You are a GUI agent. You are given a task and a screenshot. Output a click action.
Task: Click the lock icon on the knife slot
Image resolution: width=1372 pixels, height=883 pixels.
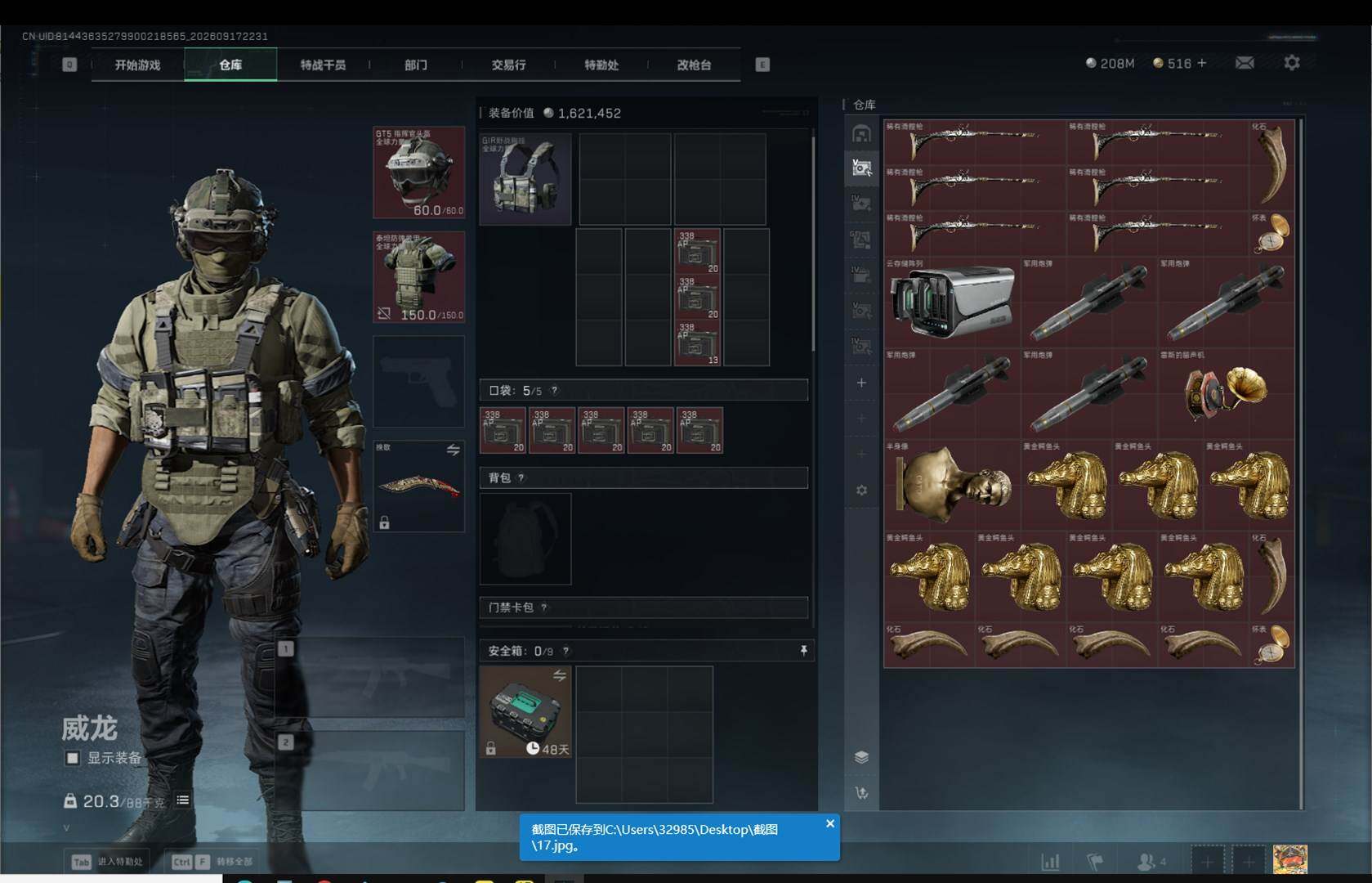(x=384, y=522)
